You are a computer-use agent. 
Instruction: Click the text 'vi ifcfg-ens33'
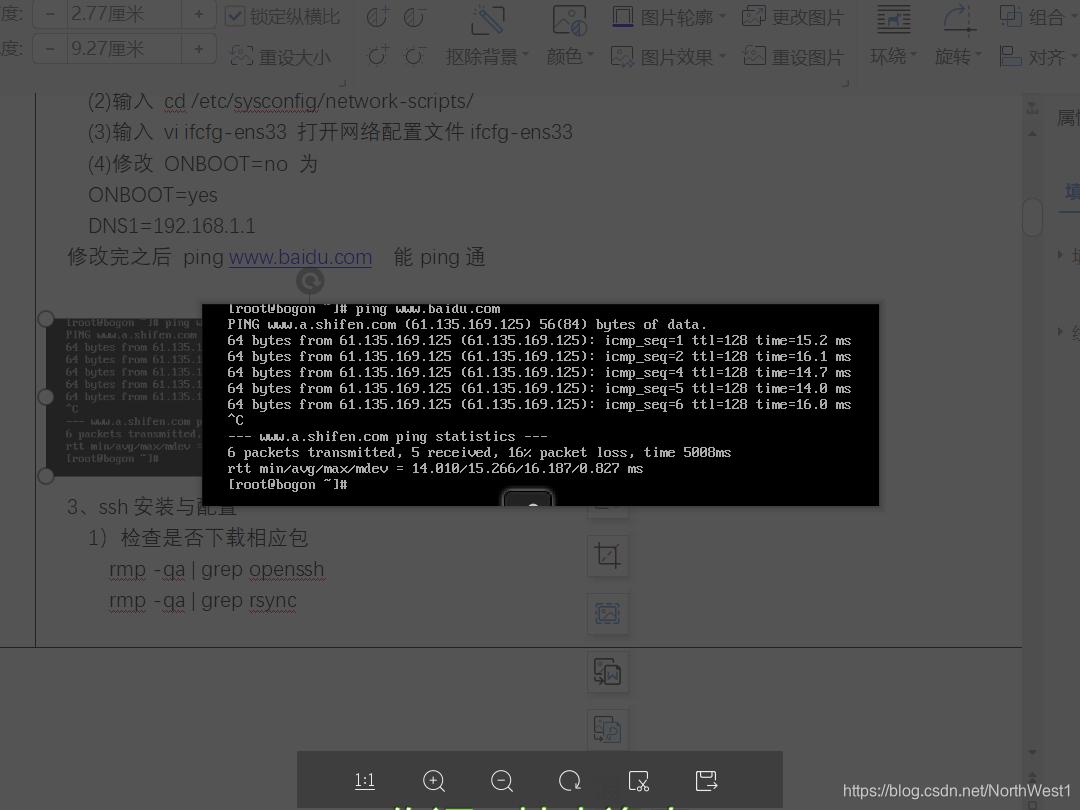(x=225, y=132)
